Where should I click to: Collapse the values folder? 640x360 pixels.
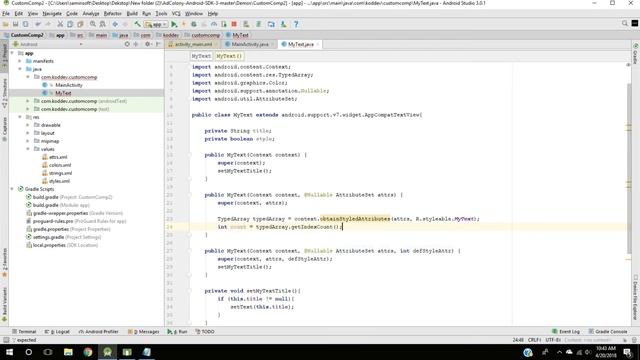tap(28, 149)
